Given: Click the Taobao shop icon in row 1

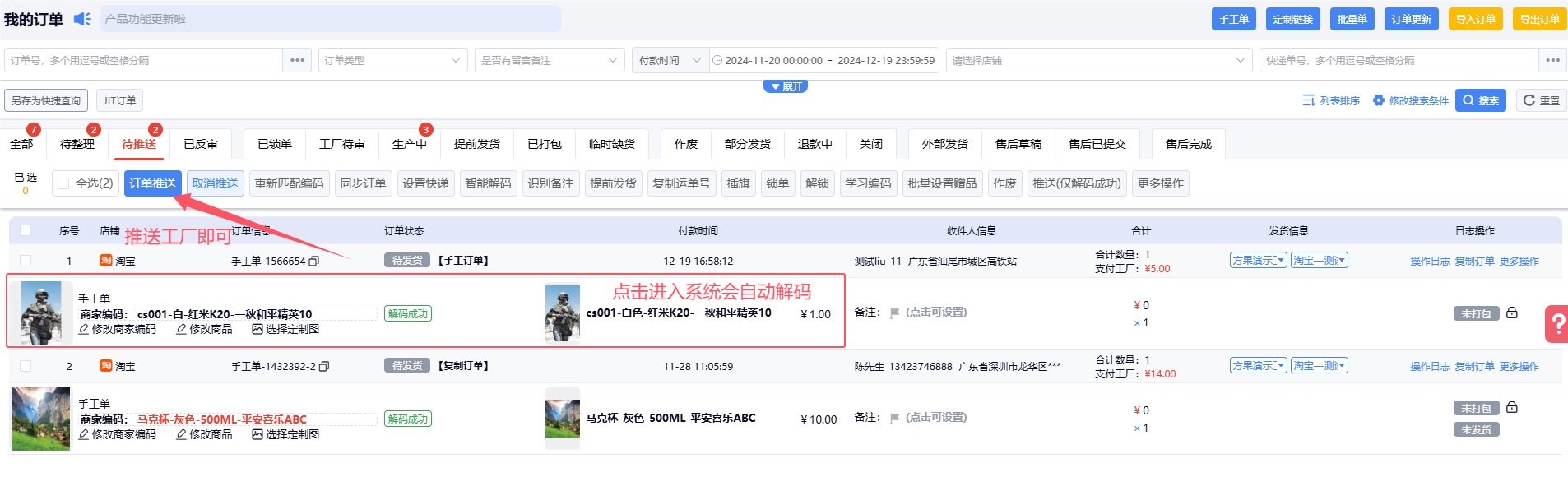Looking at the screenshot, I should click(106, 261).
